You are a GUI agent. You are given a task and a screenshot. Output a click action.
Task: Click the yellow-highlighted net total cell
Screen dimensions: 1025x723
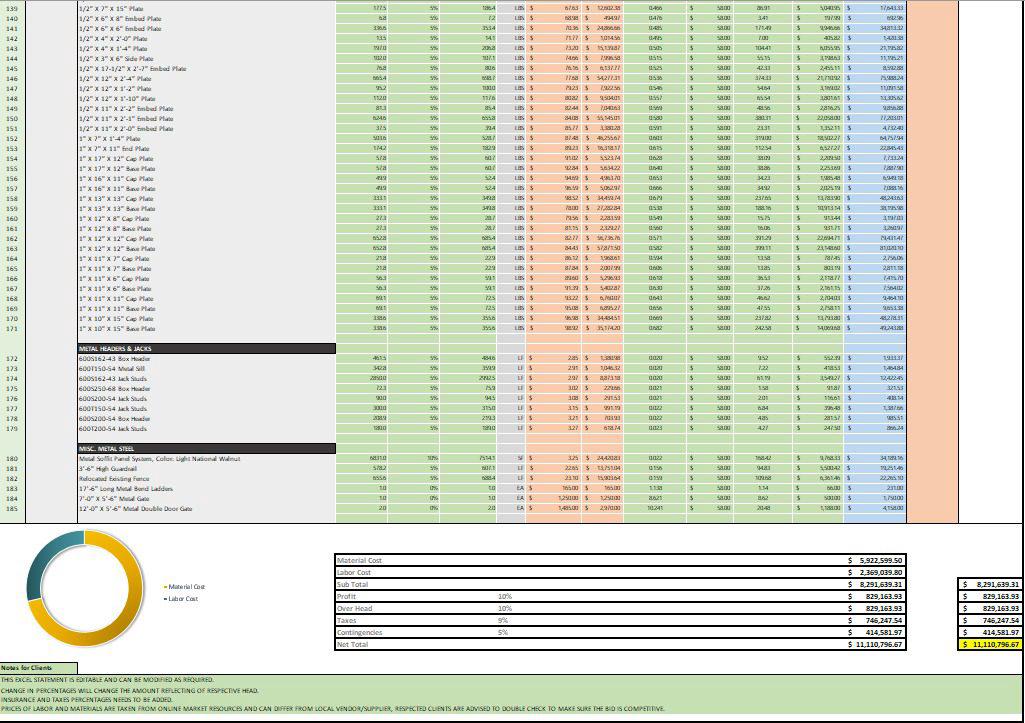[990, 645]
